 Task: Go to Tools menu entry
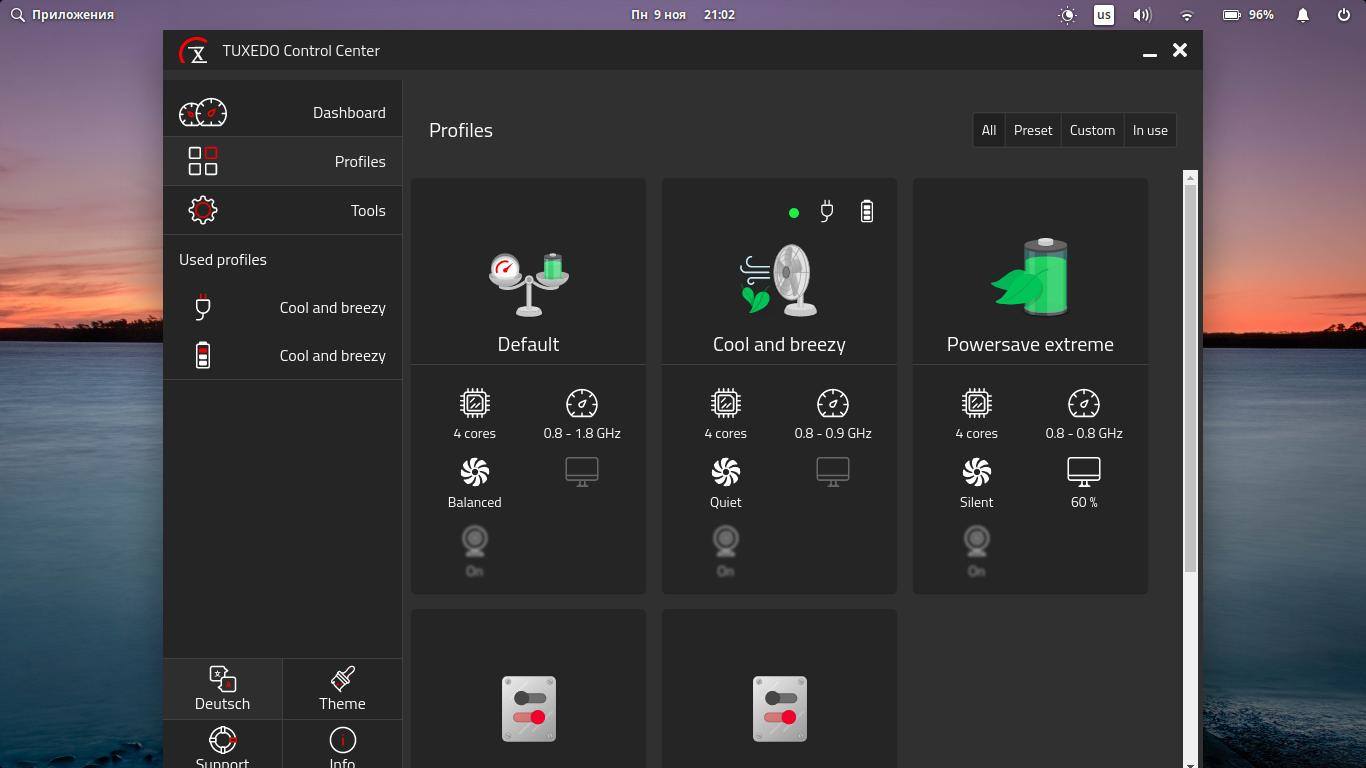(283, 210)
